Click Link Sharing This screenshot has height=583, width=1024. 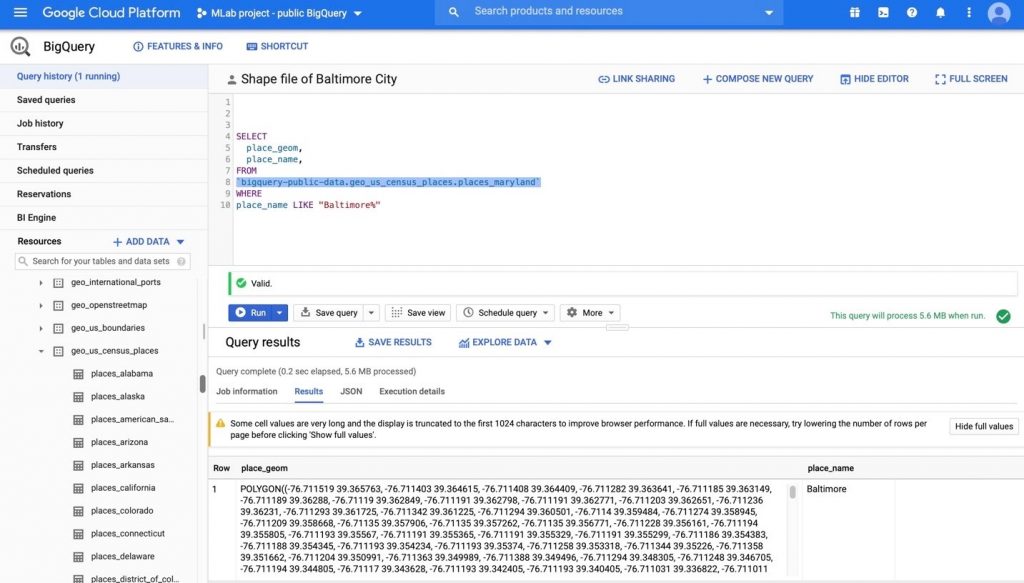click(637, 79)
